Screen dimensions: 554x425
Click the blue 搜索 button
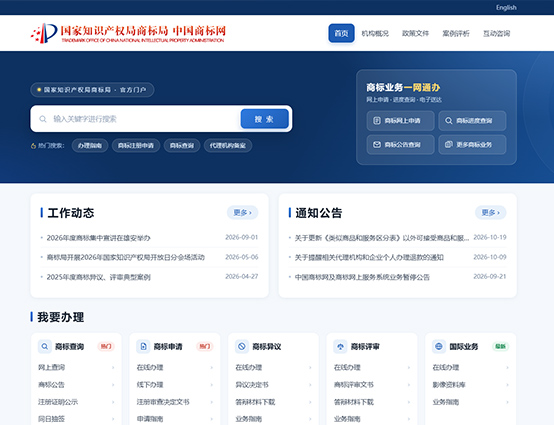[x=265, y=119]
